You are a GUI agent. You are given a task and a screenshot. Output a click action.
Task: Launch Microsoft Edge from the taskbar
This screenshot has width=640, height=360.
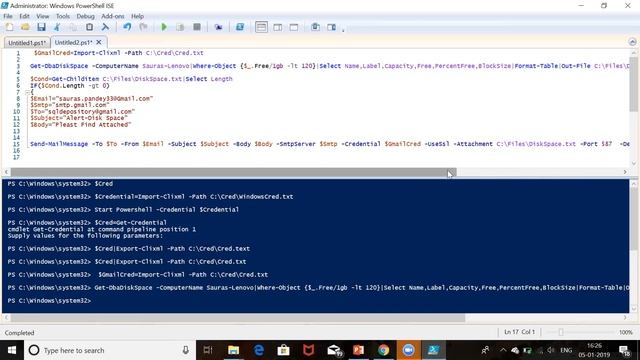pyautogui.click(x=259, y=350)
